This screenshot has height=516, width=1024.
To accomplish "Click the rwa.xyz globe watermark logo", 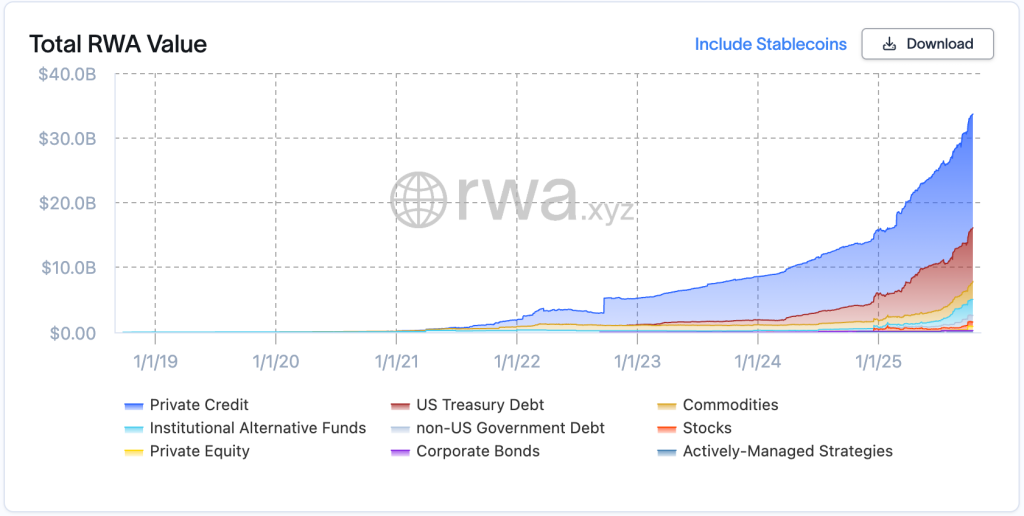I will [x=419, y=199].
